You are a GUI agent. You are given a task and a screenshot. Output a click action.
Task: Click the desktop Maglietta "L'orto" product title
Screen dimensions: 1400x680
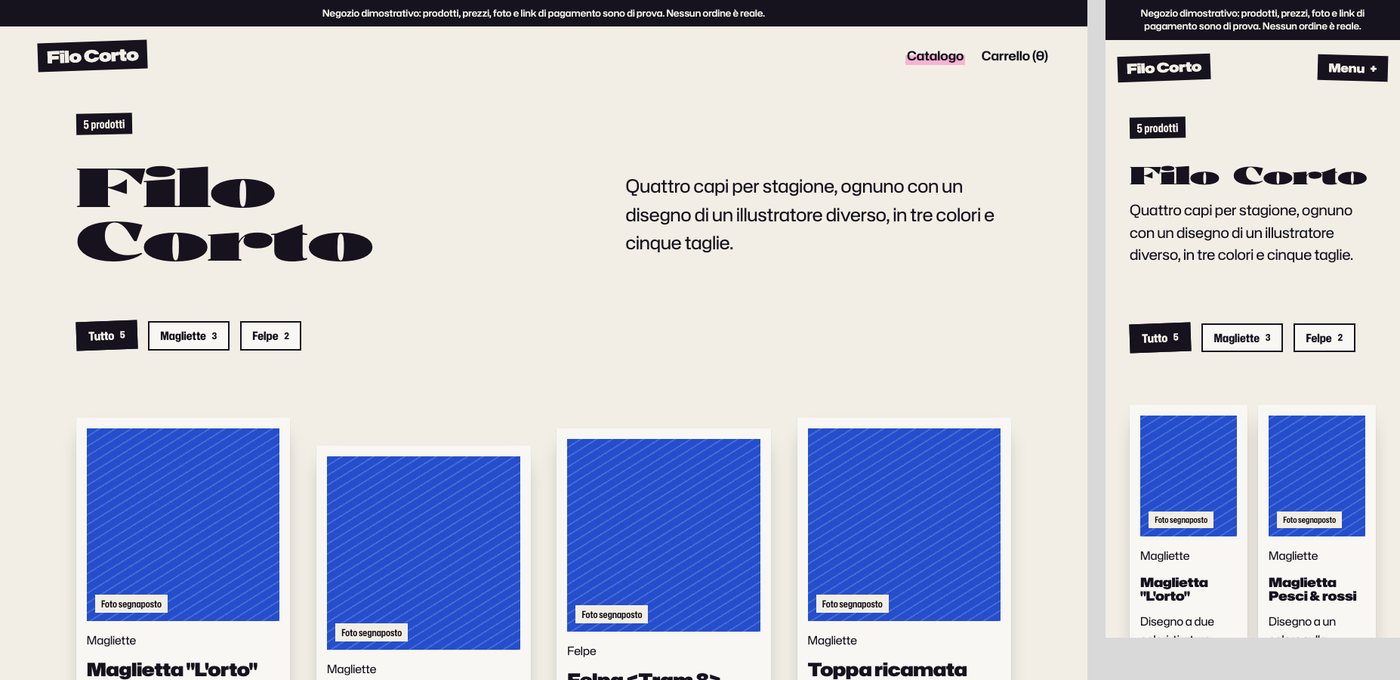172,669
